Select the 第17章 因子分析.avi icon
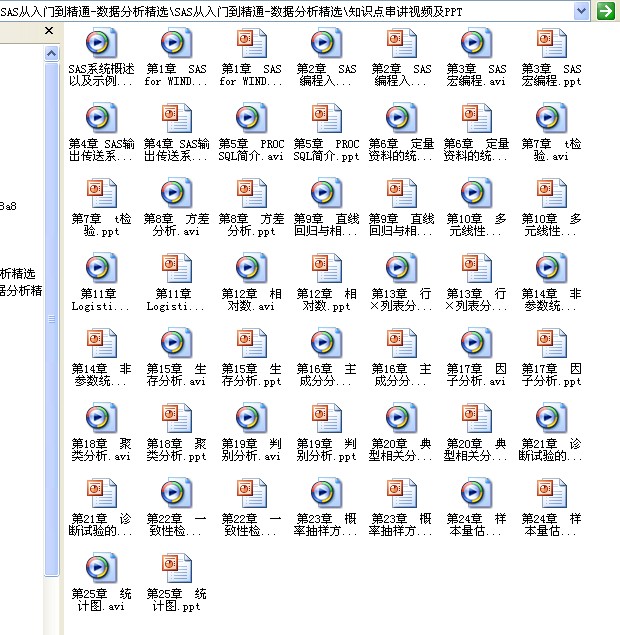The width and height of the screenshot is (620, 635). click(476, 342)
